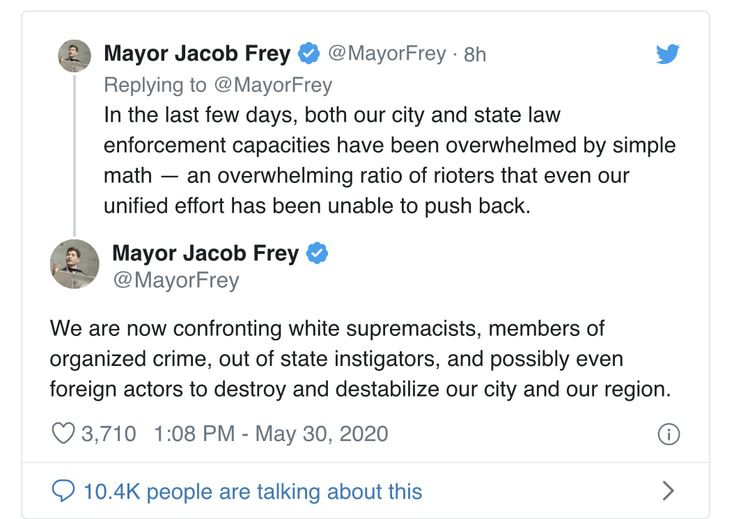Click Mayor Jacob Frey name in main tweet
Image resolution: width=750 pixels, height=519 pixels.
tap(205, 253)
